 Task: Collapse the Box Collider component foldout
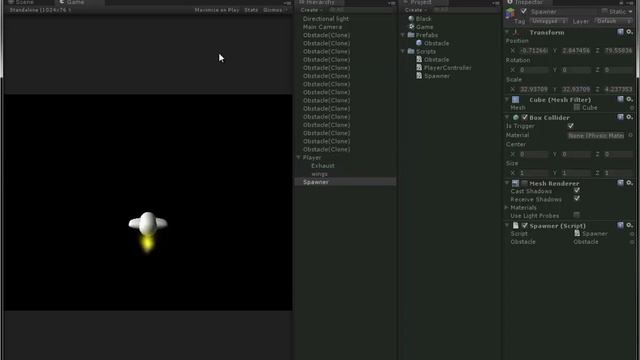pos(507,117)
